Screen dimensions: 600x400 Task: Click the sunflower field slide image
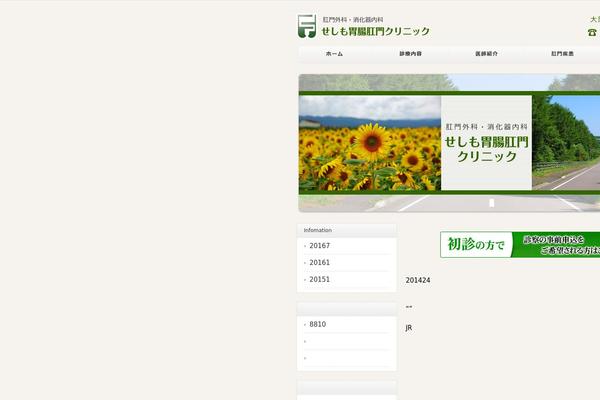[x=370, y=143]
